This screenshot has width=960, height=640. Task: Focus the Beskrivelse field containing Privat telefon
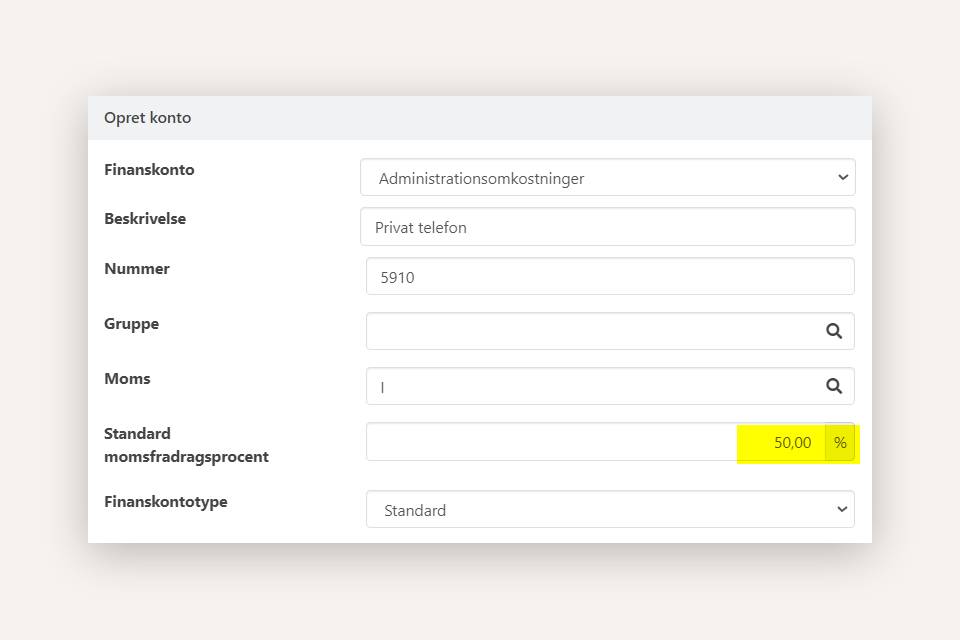pyautogui.click(x=607, y=227)
